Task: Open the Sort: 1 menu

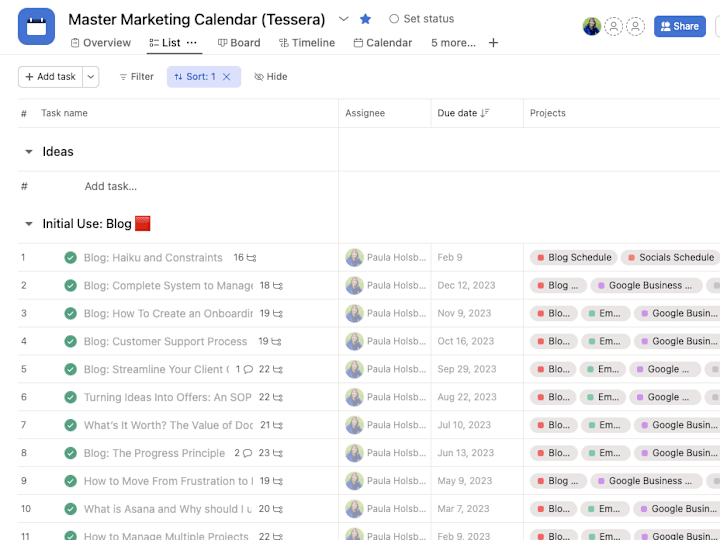Action: [195, 77]
